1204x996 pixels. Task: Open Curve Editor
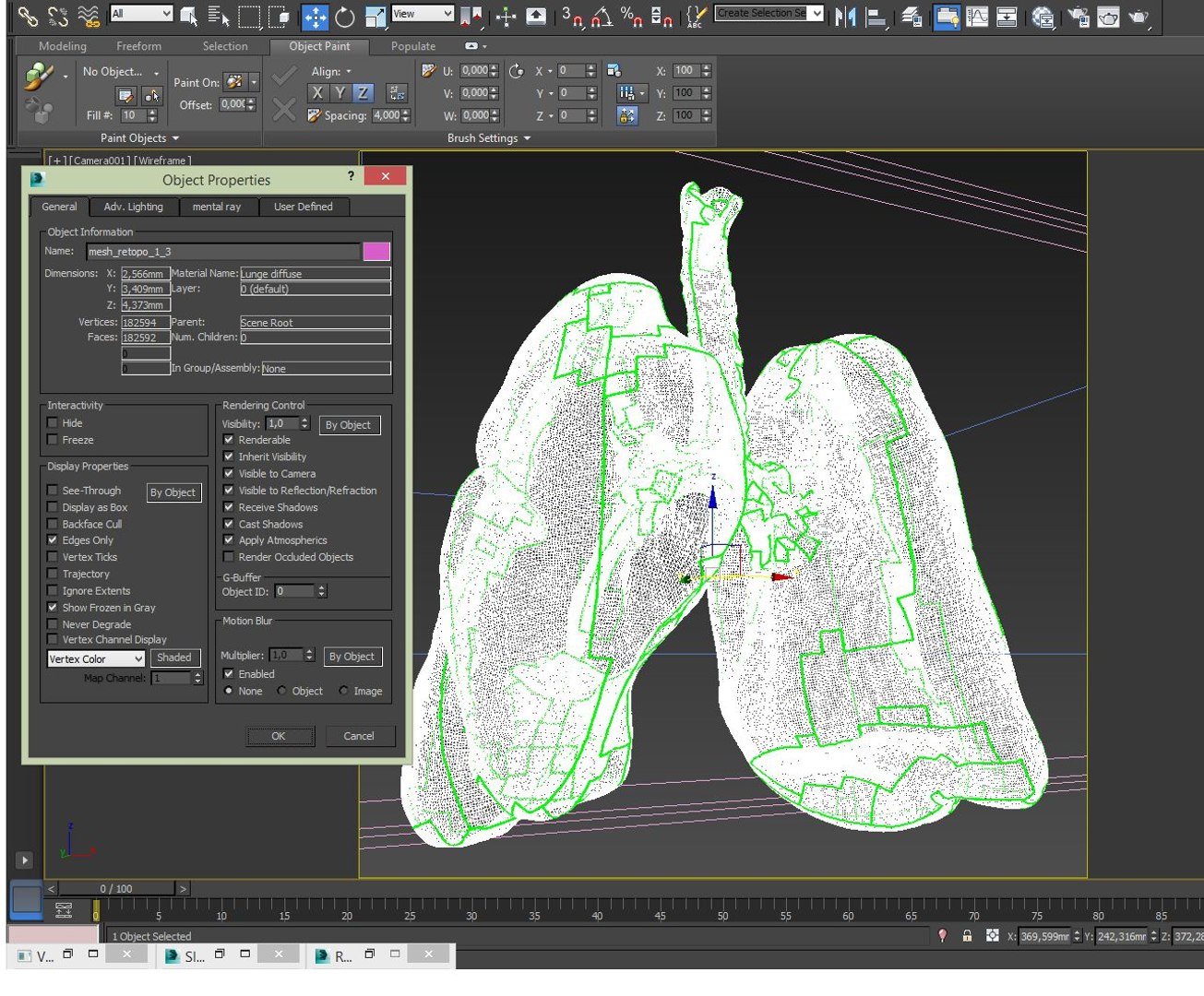tap(976, 16)
